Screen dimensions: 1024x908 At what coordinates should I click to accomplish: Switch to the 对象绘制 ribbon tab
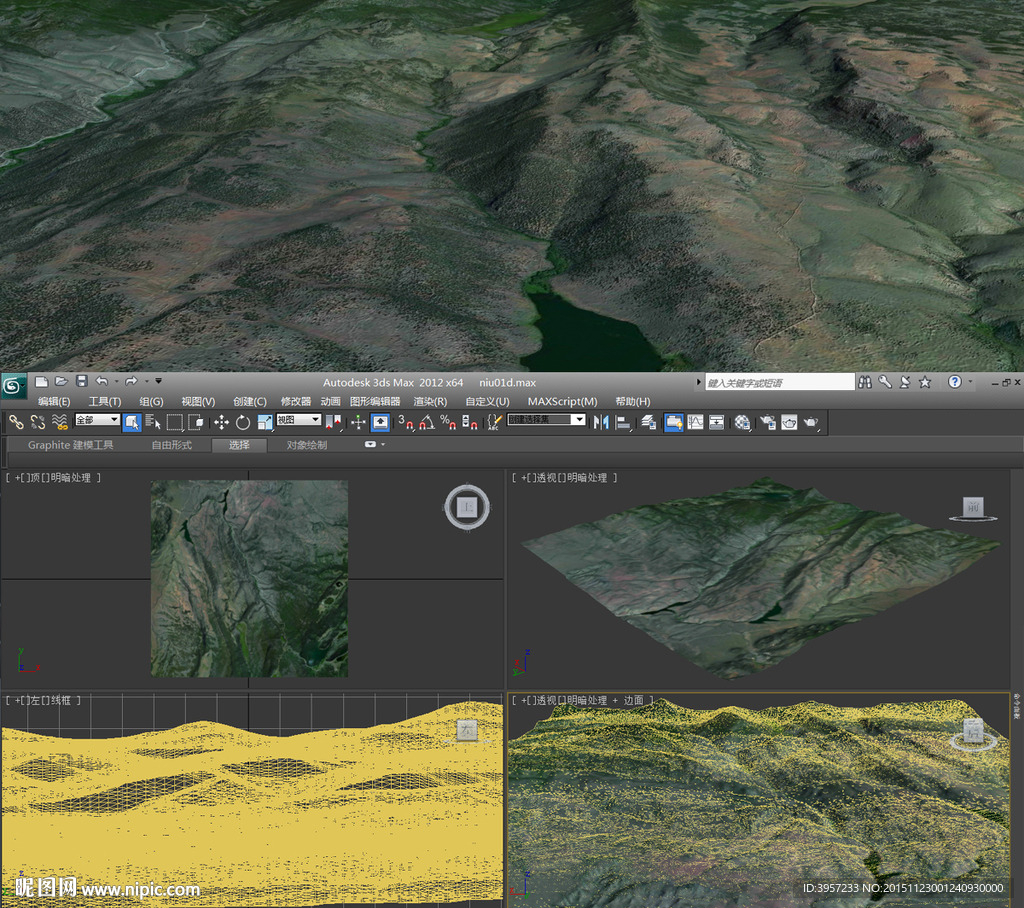(306, 445)
